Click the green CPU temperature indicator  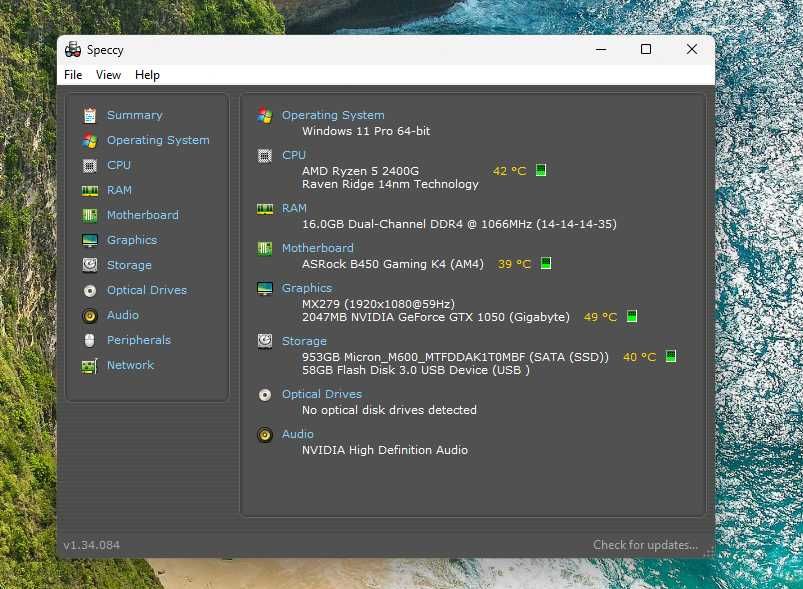(541, 170)
